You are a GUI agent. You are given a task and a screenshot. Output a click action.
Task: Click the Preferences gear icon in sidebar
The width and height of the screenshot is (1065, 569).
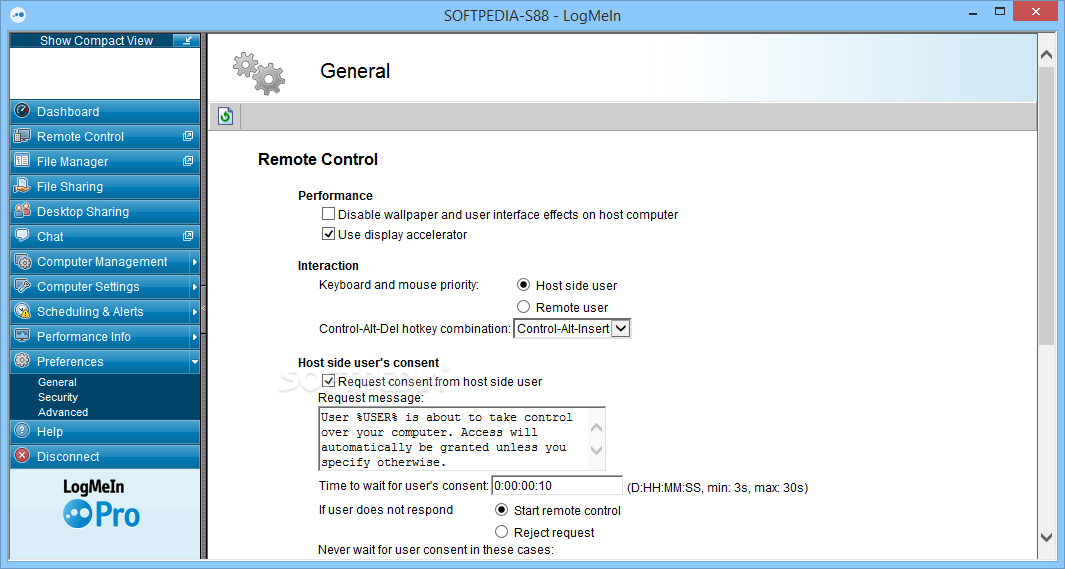click(22, 361)
